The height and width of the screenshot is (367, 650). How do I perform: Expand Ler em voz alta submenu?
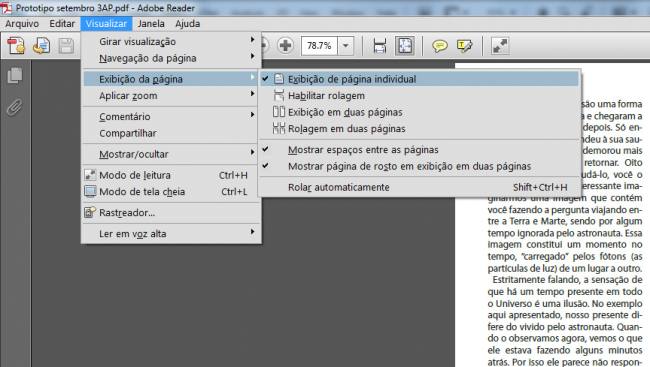171,233
